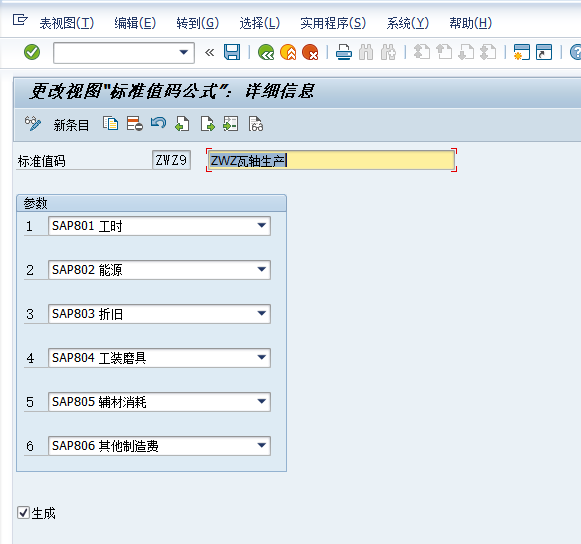The width and height of the screenshot is (581, 544).
Task: Click the generate shortcut icon
Action: pyautogui.click(x=544, y=52)
